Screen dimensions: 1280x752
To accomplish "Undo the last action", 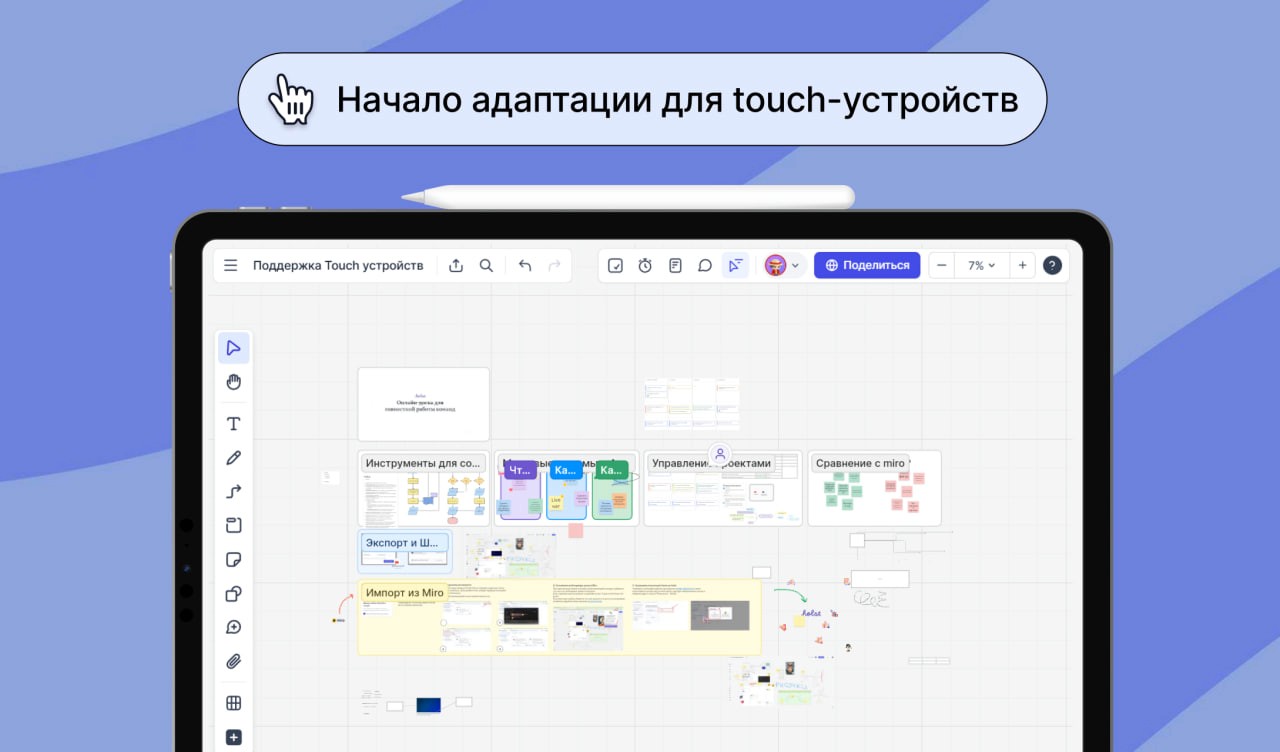I will [525, 265].
